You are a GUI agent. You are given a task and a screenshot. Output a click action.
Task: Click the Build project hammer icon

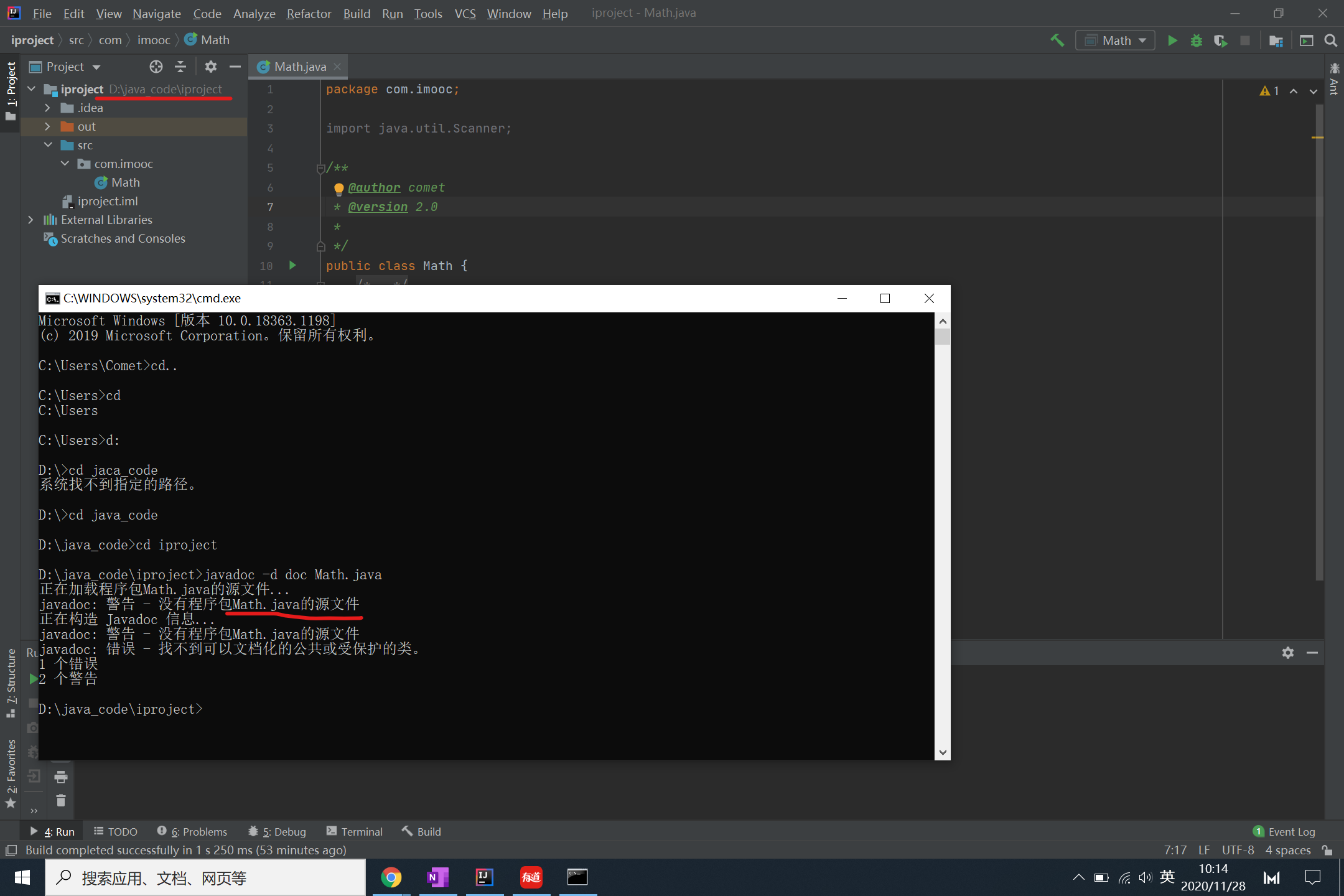pos(1057,40)
